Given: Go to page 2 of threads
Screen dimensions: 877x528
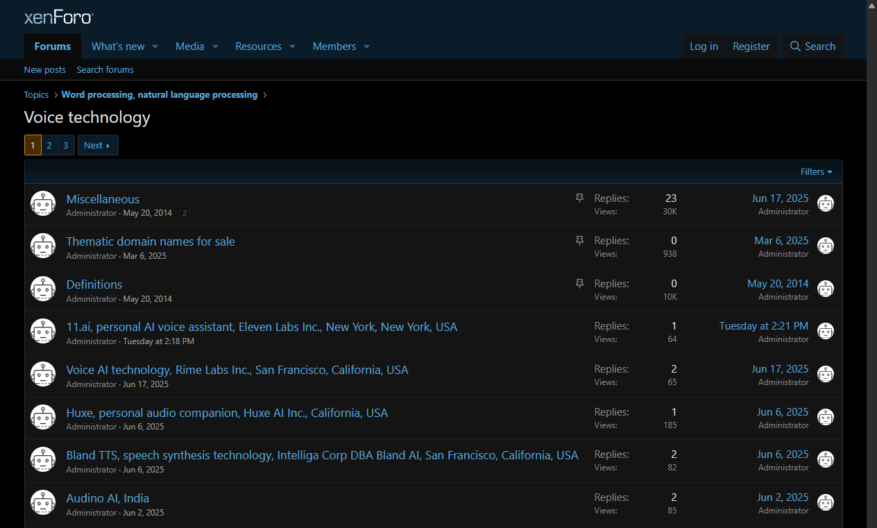Looking at the screenshot, I should tap(49, 145).
